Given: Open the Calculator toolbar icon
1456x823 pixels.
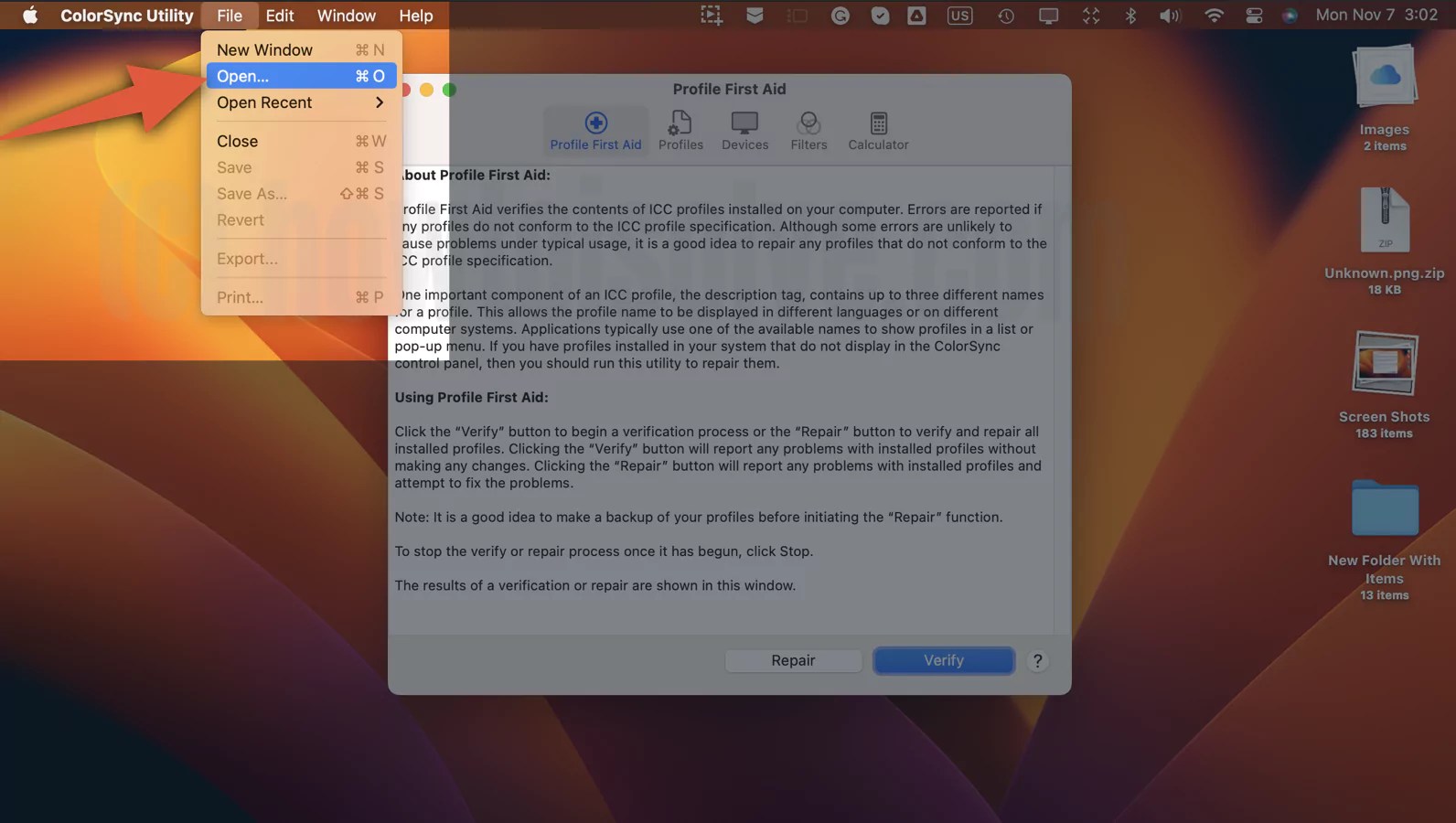Looking at the screenshot, I should (x=878, y=131).
